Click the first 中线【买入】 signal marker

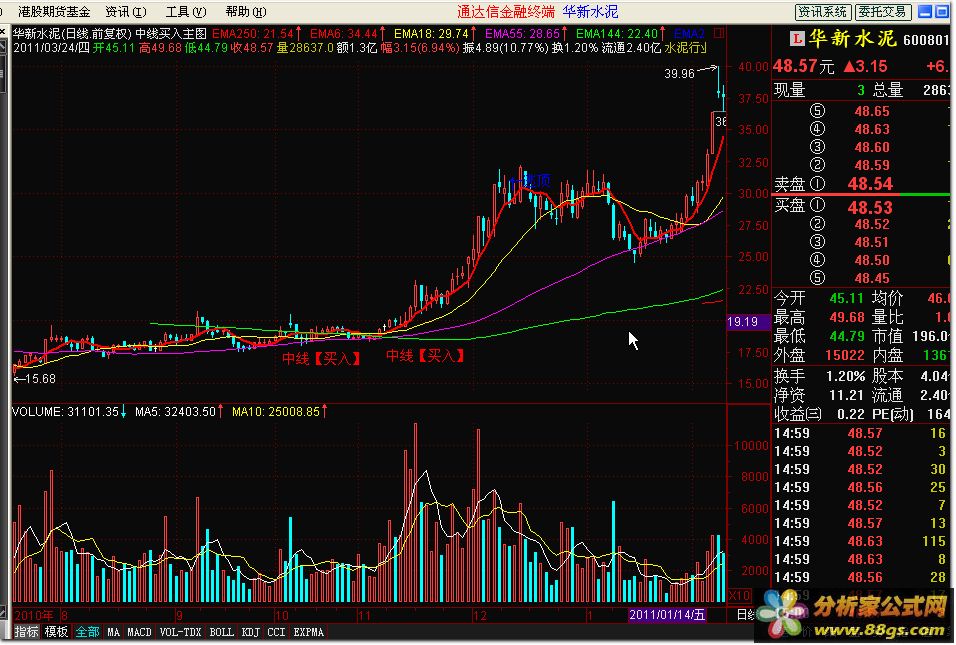pos(322,358)
